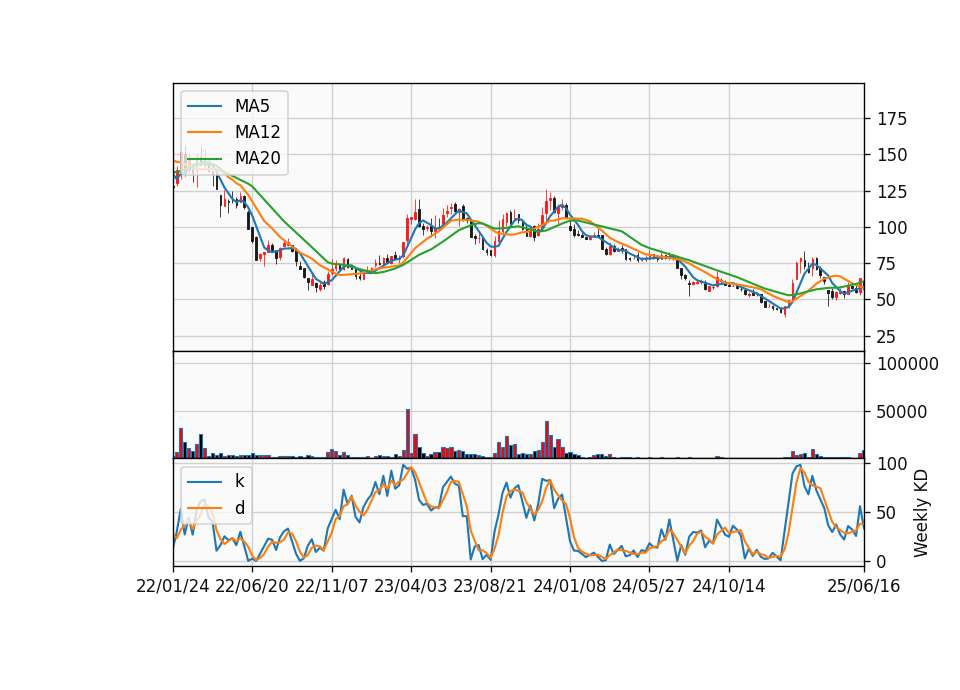Click the 24/01/08 date label
The height and width of the screenshot is (690, 960).
569,586
